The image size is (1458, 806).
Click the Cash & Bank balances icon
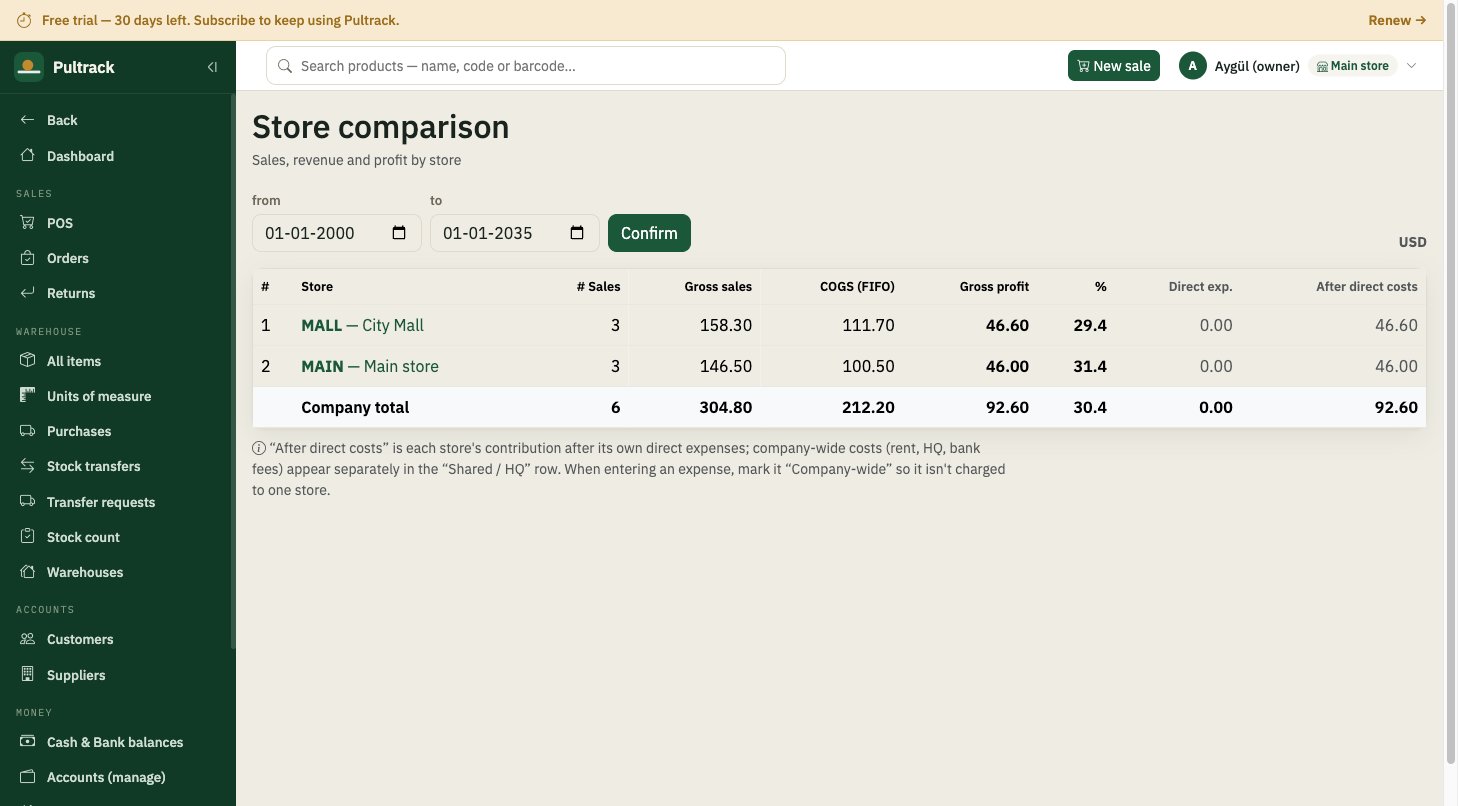click(28, 742)
